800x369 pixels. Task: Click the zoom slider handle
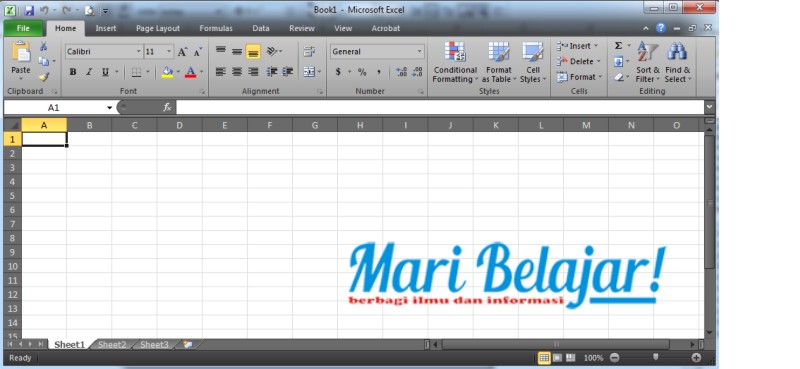point(656,357)
